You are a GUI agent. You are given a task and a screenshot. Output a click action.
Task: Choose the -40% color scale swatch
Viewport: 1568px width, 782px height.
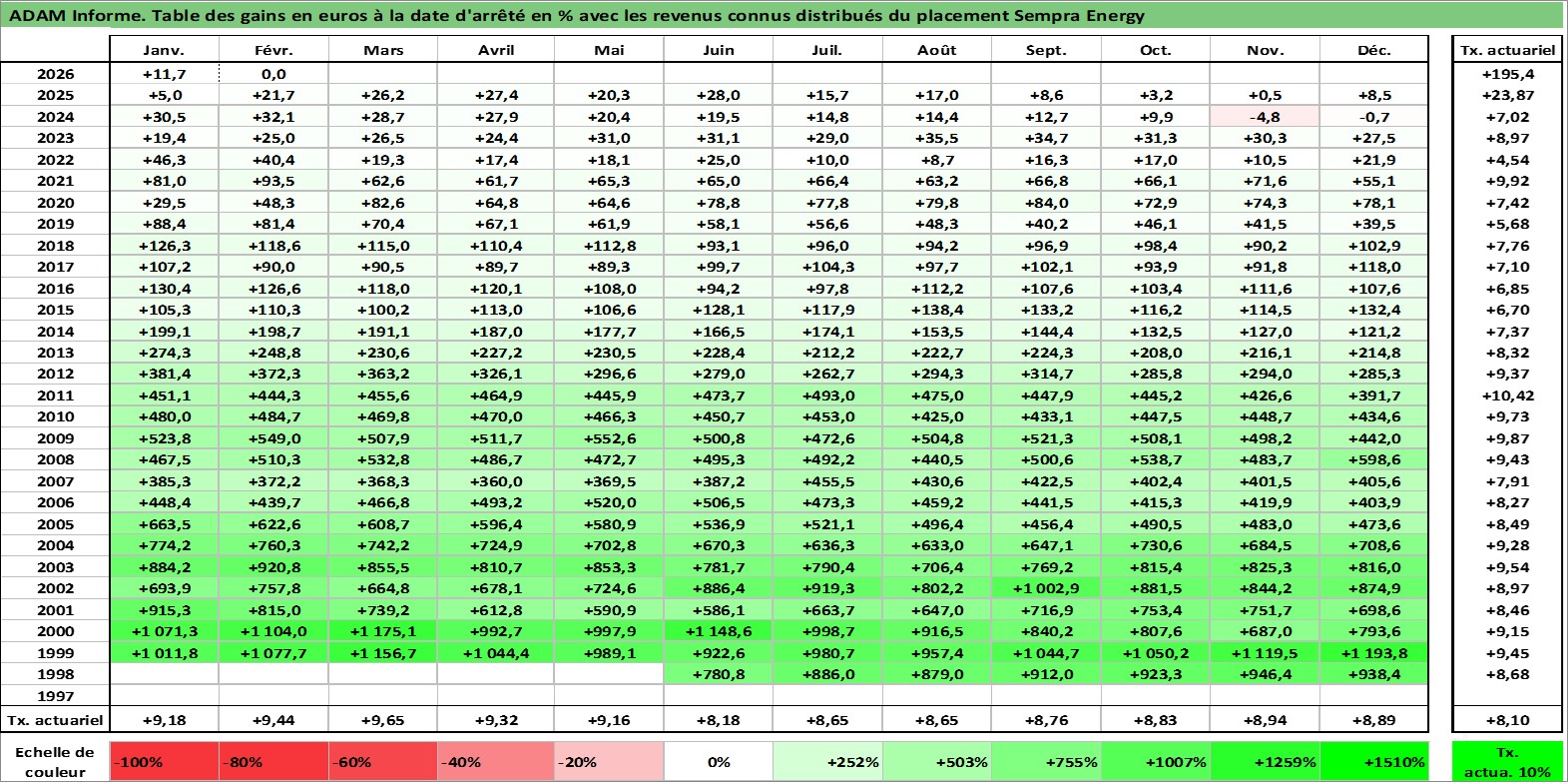tap(496, 761)
